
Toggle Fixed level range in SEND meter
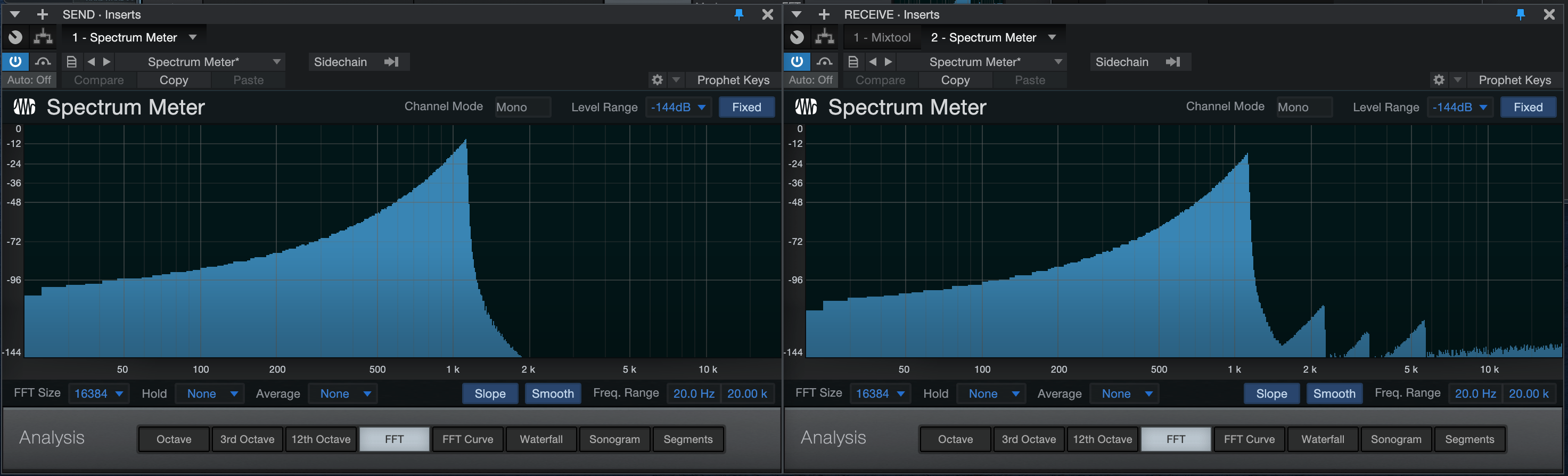pos(747,107)
